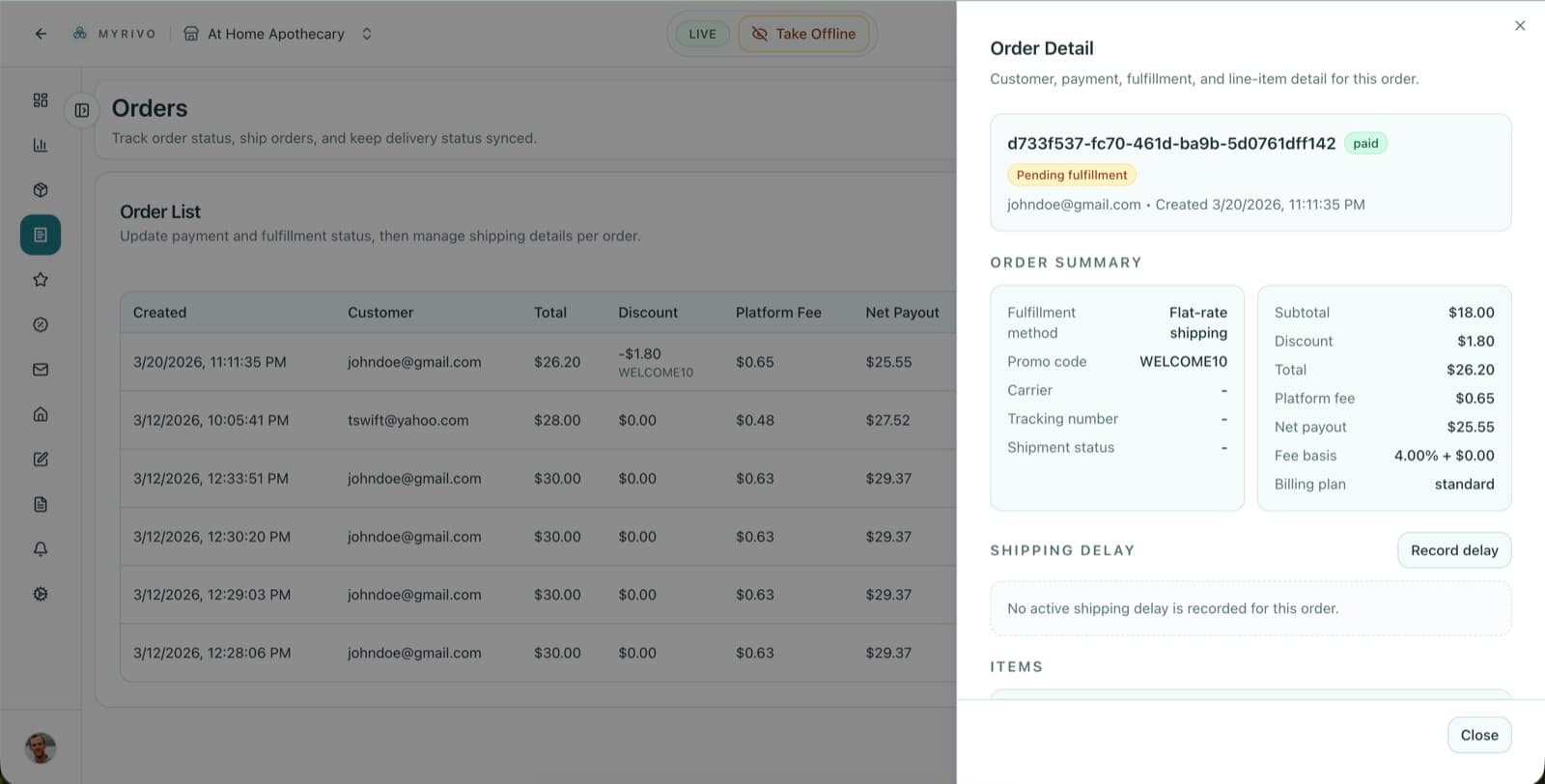Image resolution: width=1545 pixels, height=784 pixels.
Task: Click the Fee basis 4.00% + $0.00 value
Action: coord(1444,456)
